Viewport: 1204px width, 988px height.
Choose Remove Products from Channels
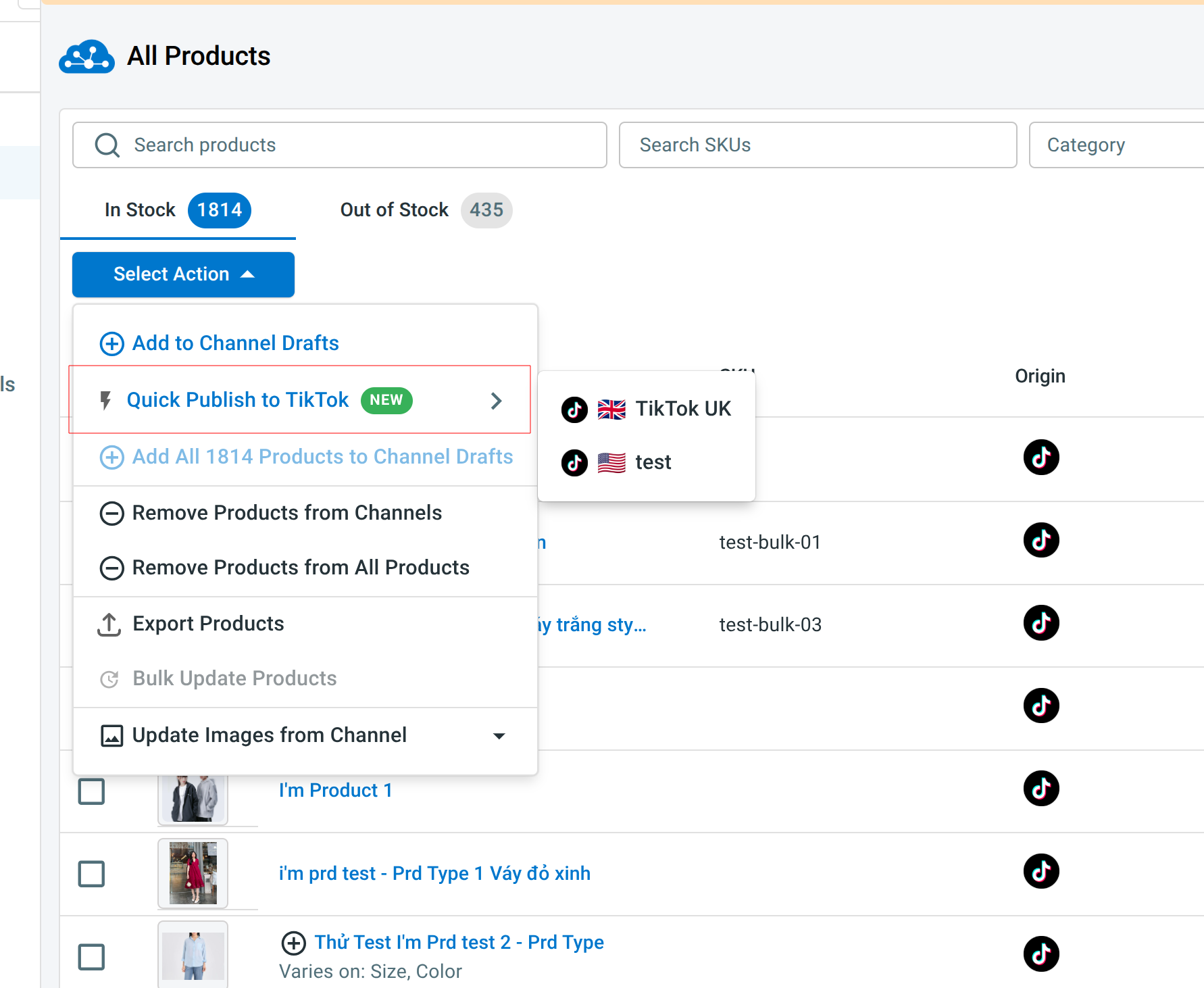[x=305, y=513]
